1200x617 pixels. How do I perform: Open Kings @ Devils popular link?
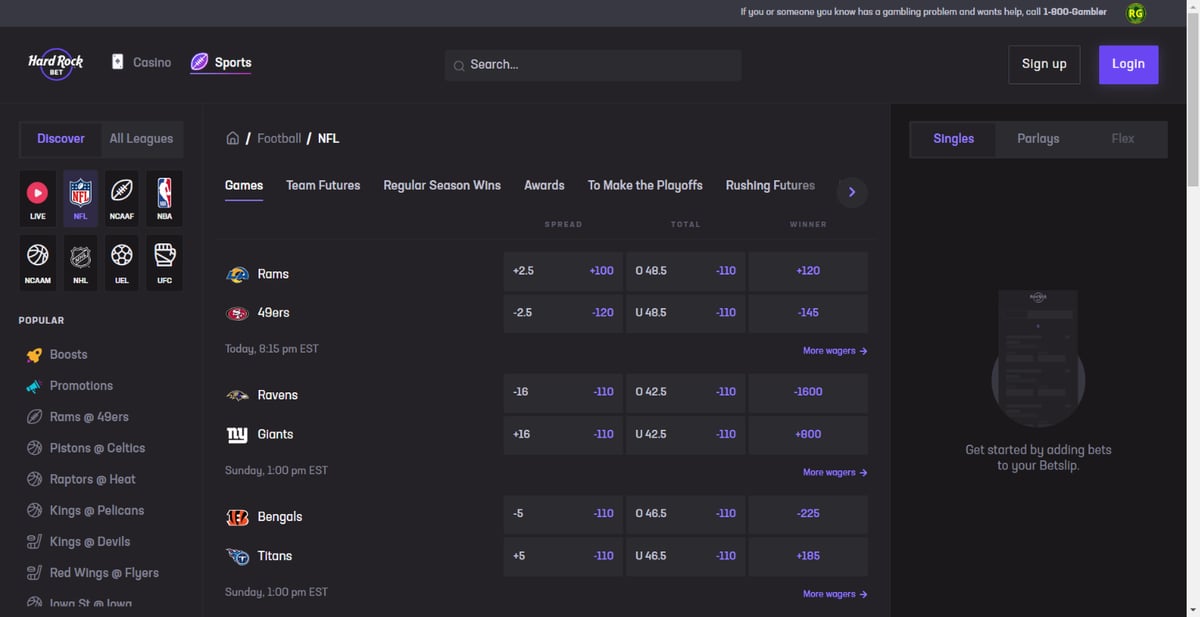point(90,541)
